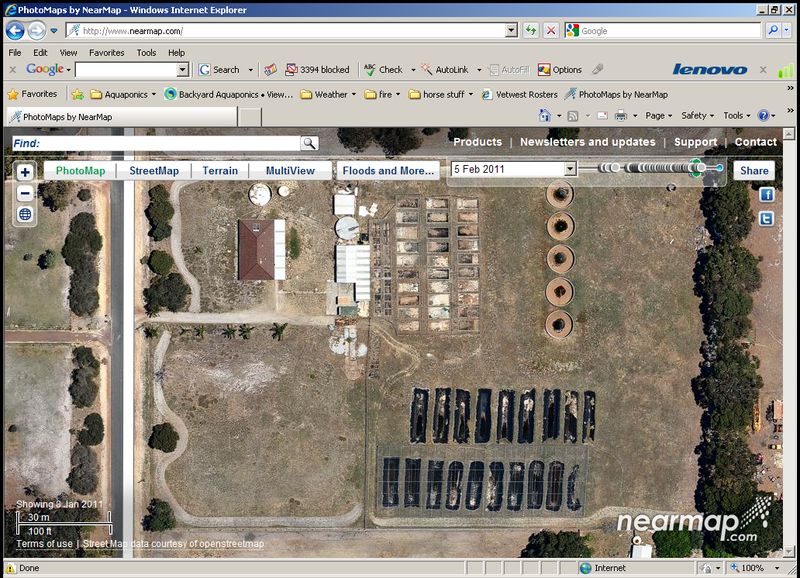The height and width of the screenshot is (578, 800).
Task: Expand the Floods and More menu
Action: (x=388, y=171)
